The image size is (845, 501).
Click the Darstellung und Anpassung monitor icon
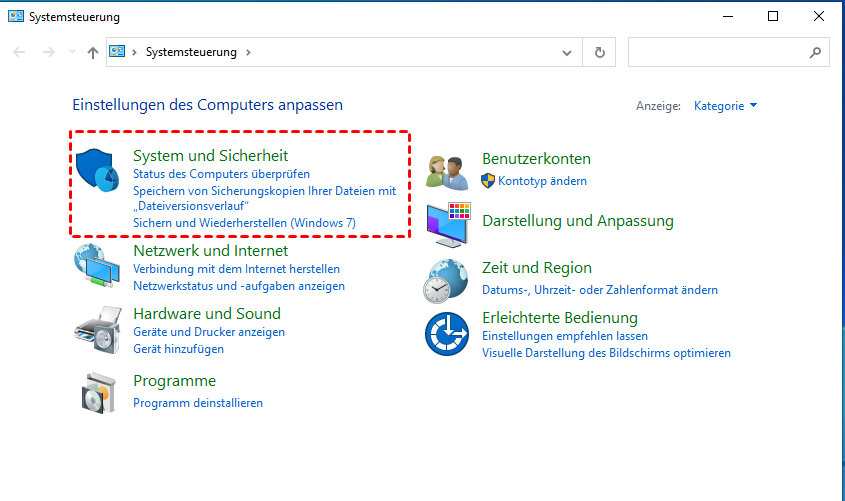tap(447, 224)
